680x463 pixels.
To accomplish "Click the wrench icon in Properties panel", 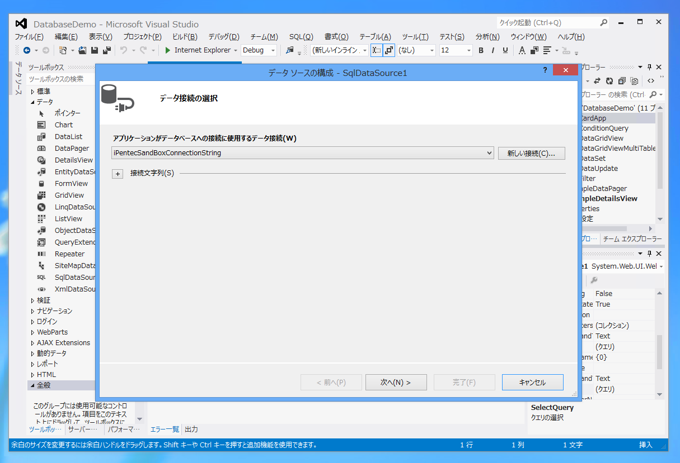I will point(594,280).
